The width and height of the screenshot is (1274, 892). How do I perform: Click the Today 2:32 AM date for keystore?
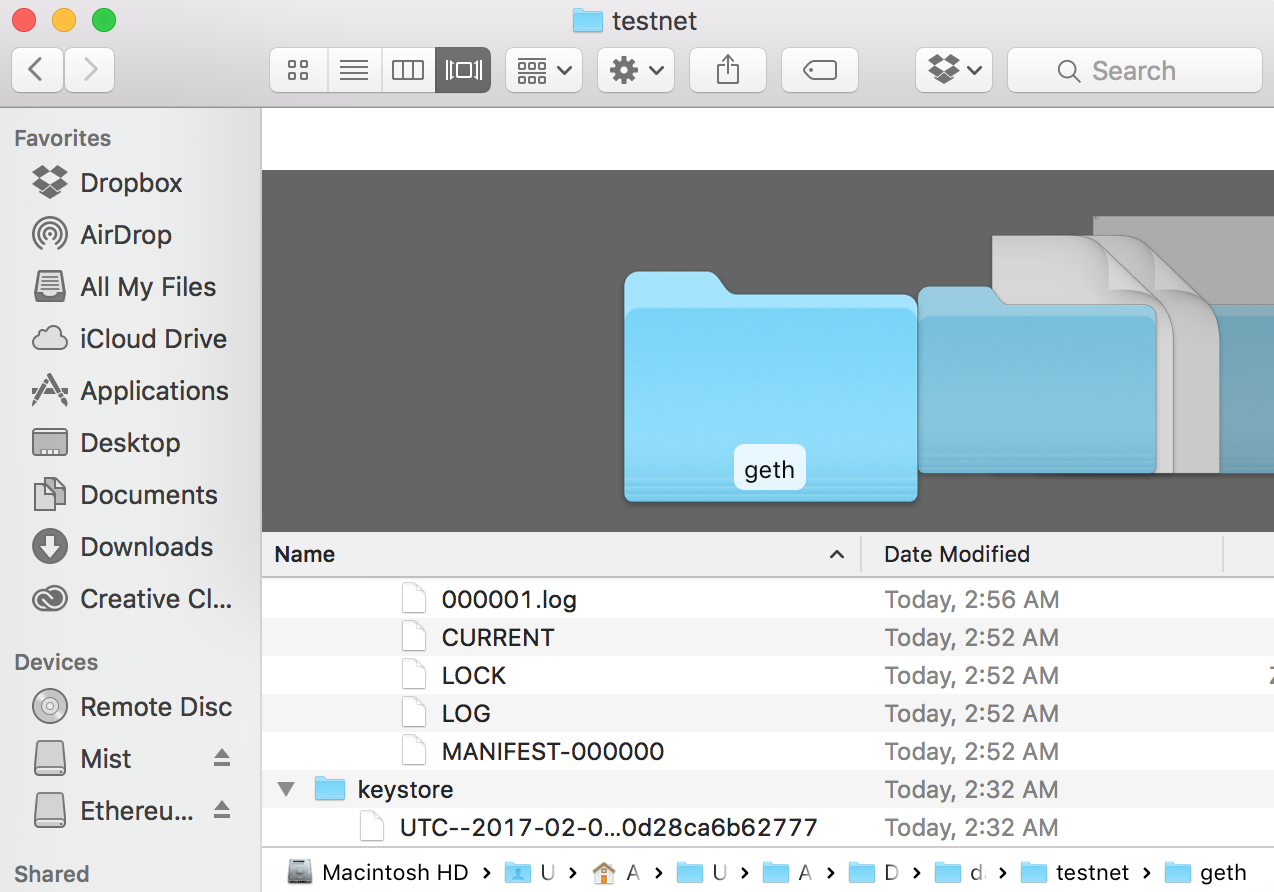point(972,790)
